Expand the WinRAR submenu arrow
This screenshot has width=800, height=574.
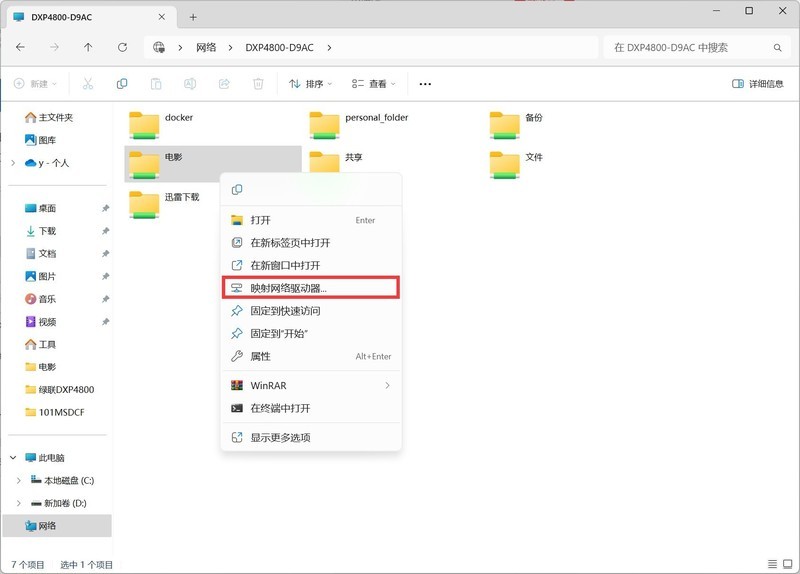tap(387, 386)
